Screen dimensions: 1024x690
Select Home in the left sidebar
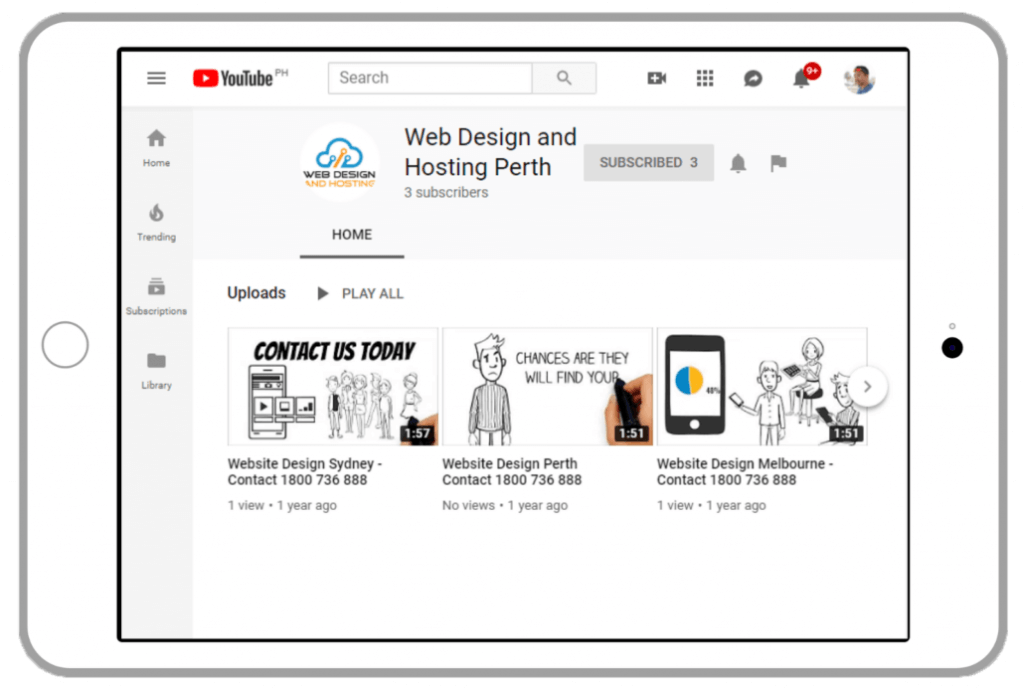(156, 145)
